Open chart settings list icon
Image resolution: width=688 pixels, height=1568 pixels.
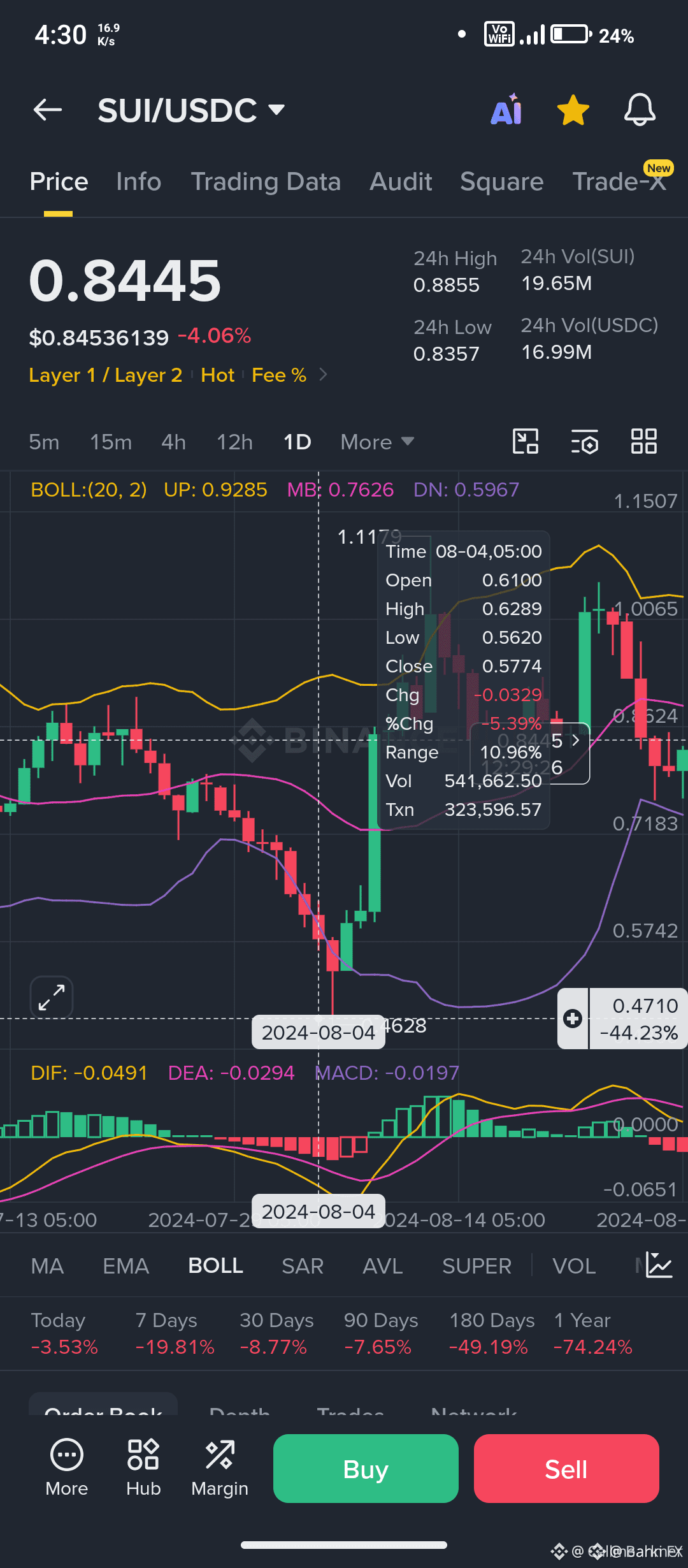pyautogui.click(x=584, y=441)
